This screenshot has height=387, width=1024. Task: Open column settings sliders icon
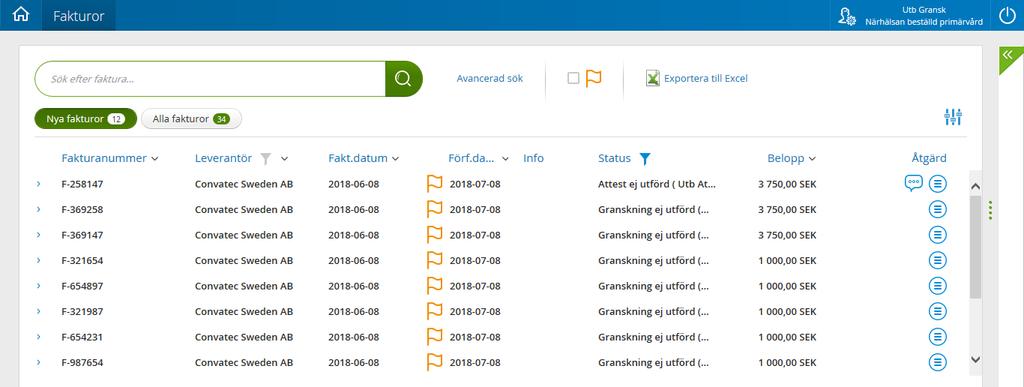(x=953, y=117)
